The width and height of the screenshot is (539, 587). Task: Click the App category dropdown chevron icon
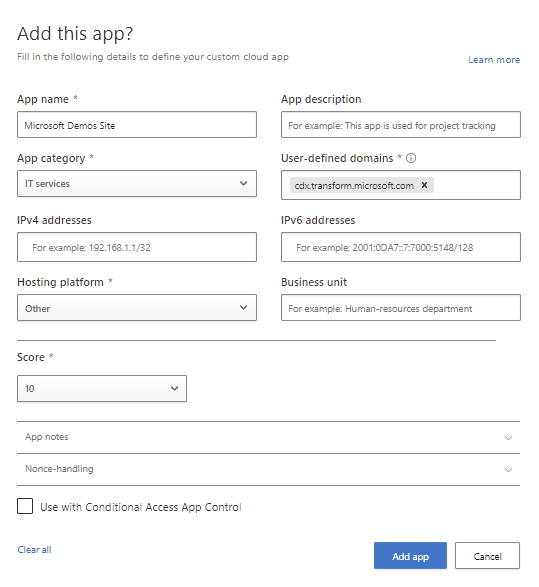coord(243,183)
